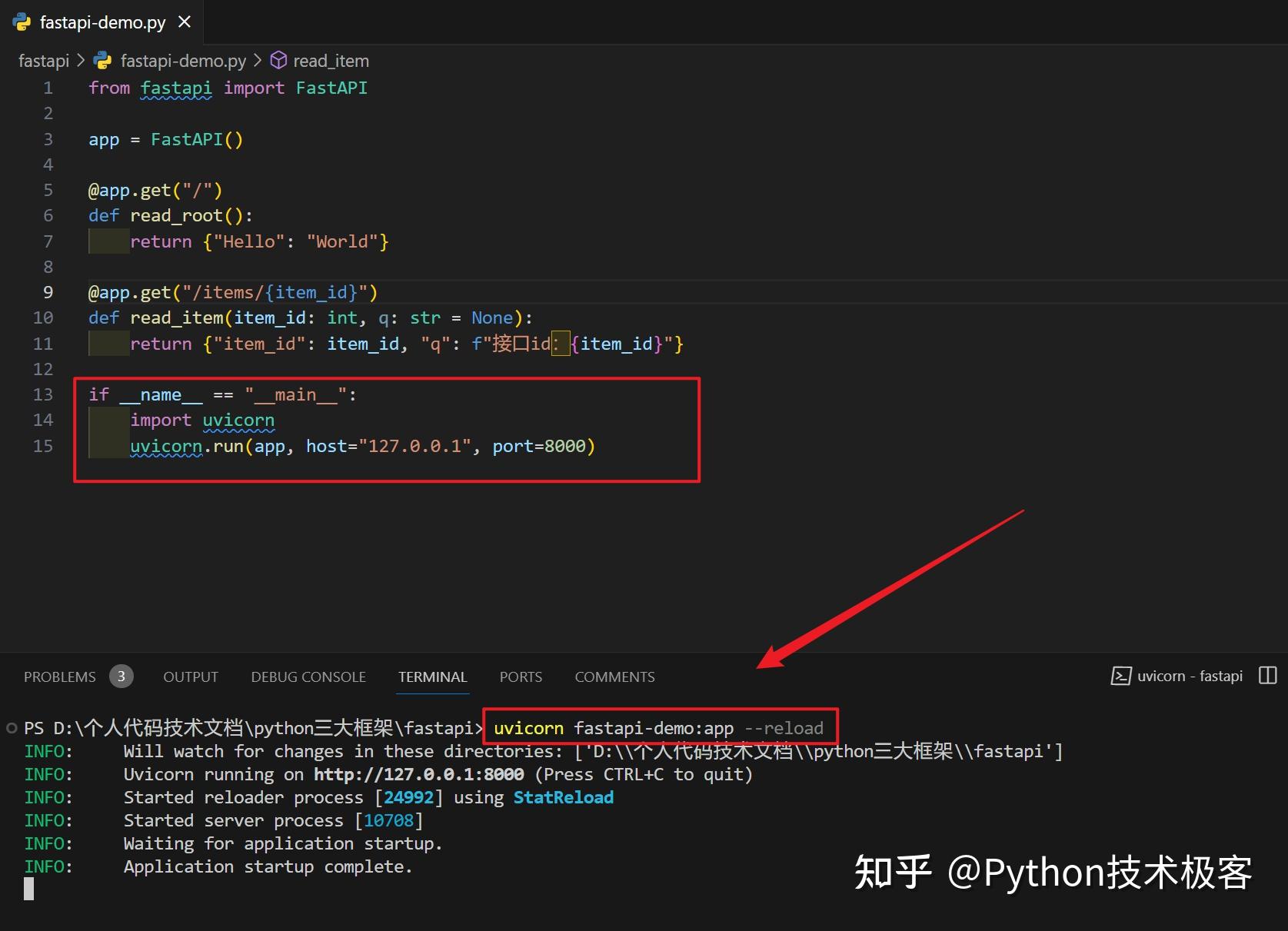The height and width of the screenshot is (931, 1288).
Task: Switch to the PROBLEMS panel tab
Action: [59, 677]
